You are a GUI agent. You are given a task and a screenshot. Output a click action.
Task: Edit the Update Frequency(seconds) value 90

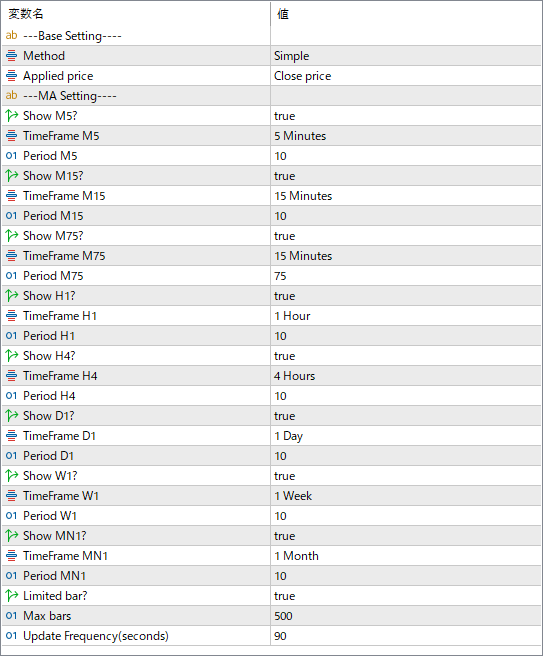405,636
